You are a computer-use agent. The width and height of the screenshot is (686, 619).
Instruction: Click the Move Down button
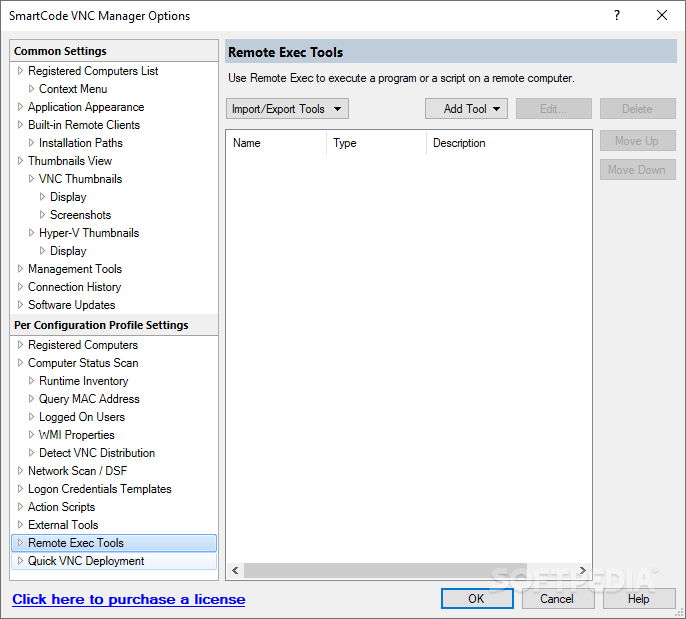(637, 169)
